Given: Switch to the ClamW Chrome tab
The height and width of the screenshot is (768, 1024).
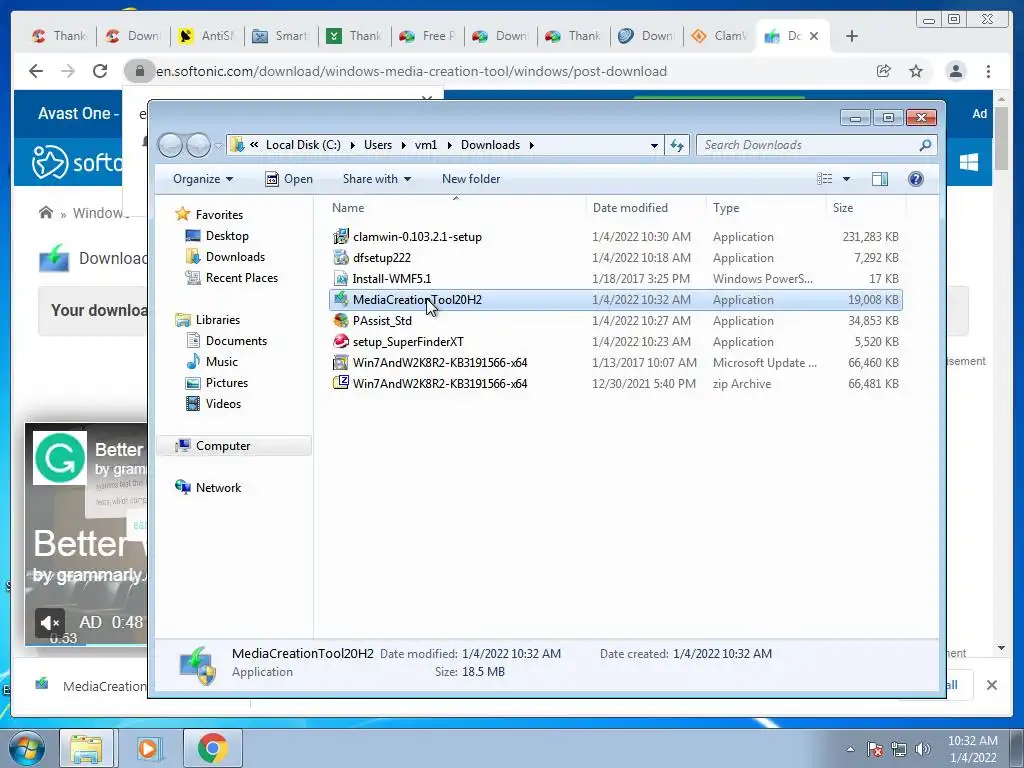Looking at the screenshot, I should pos(718,36).
